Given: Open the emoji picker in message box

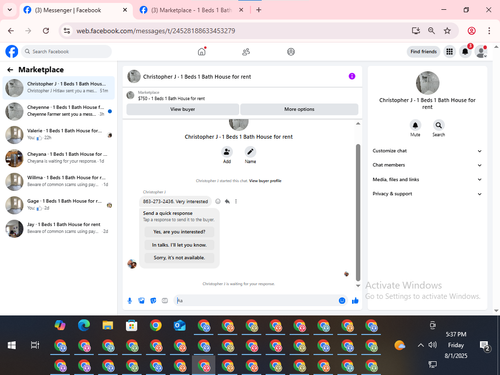Looking at the screenshot, I should point(342,301).
